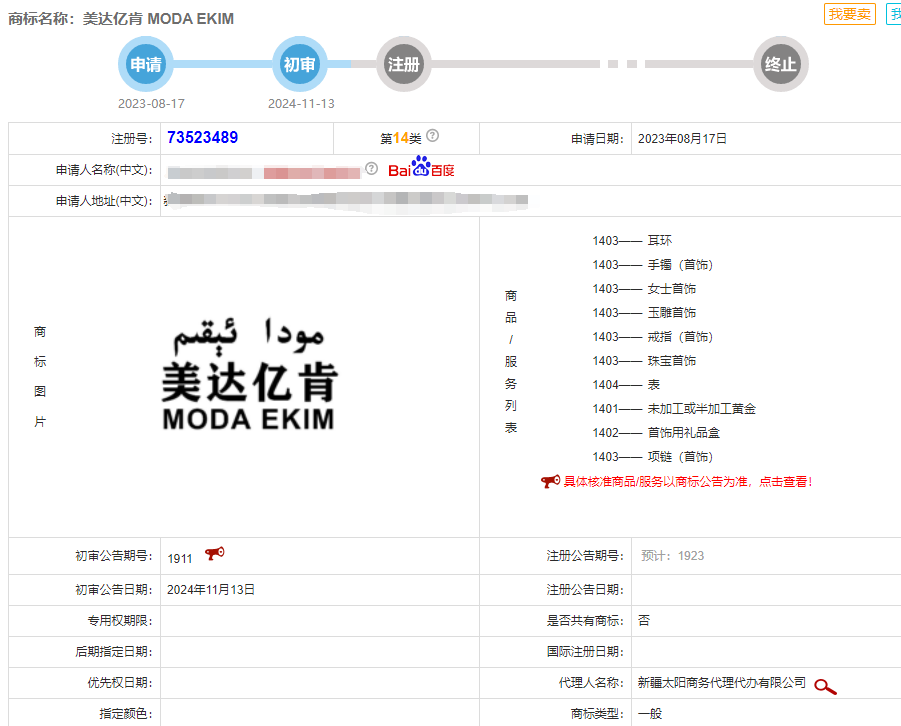This screenshot has width=901, height=726.
Task: Select goods item 1403 玉雕首饰
Action: (644, 313)
